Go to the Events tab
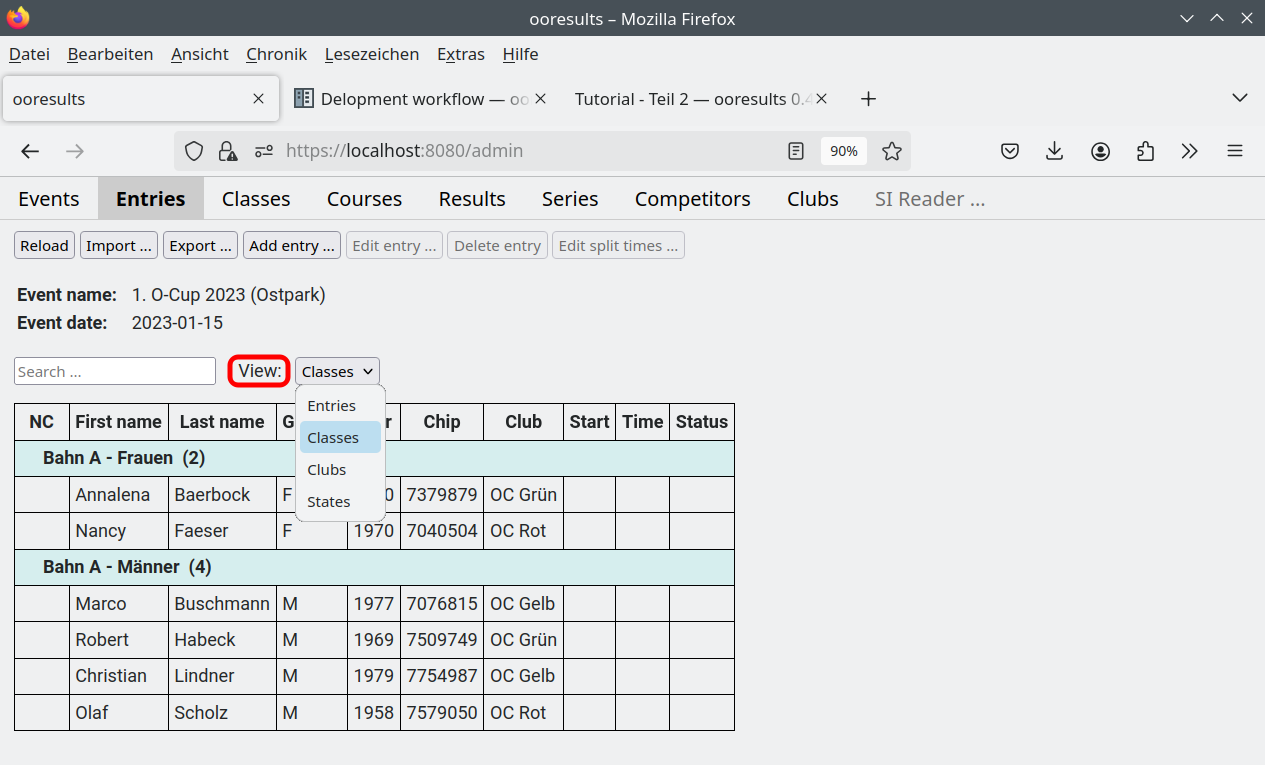Image resolution: width=1265 pixels, height=765 pixels. pyautogui.click(x=49, y=199)
